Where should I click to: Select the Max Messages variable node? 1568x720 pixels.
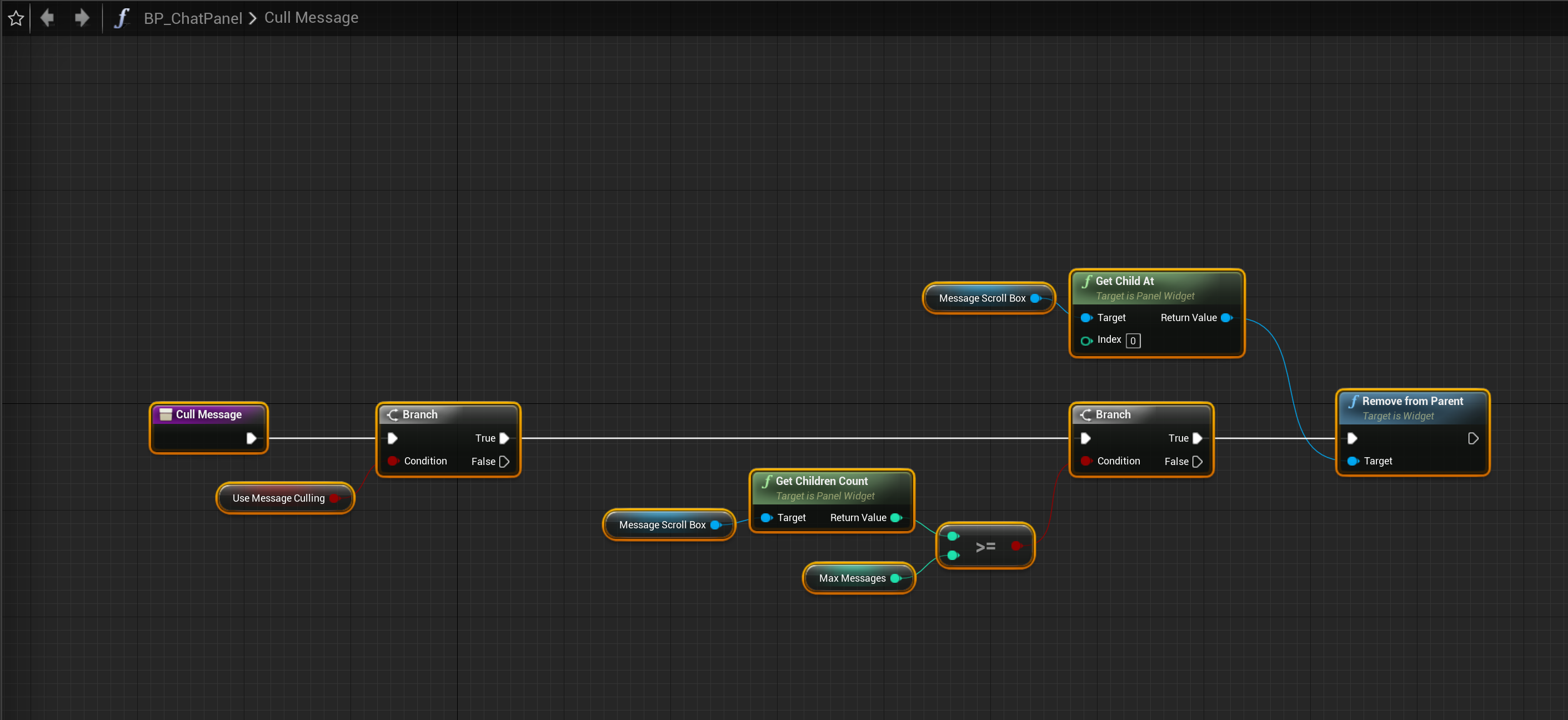point(852,578)
